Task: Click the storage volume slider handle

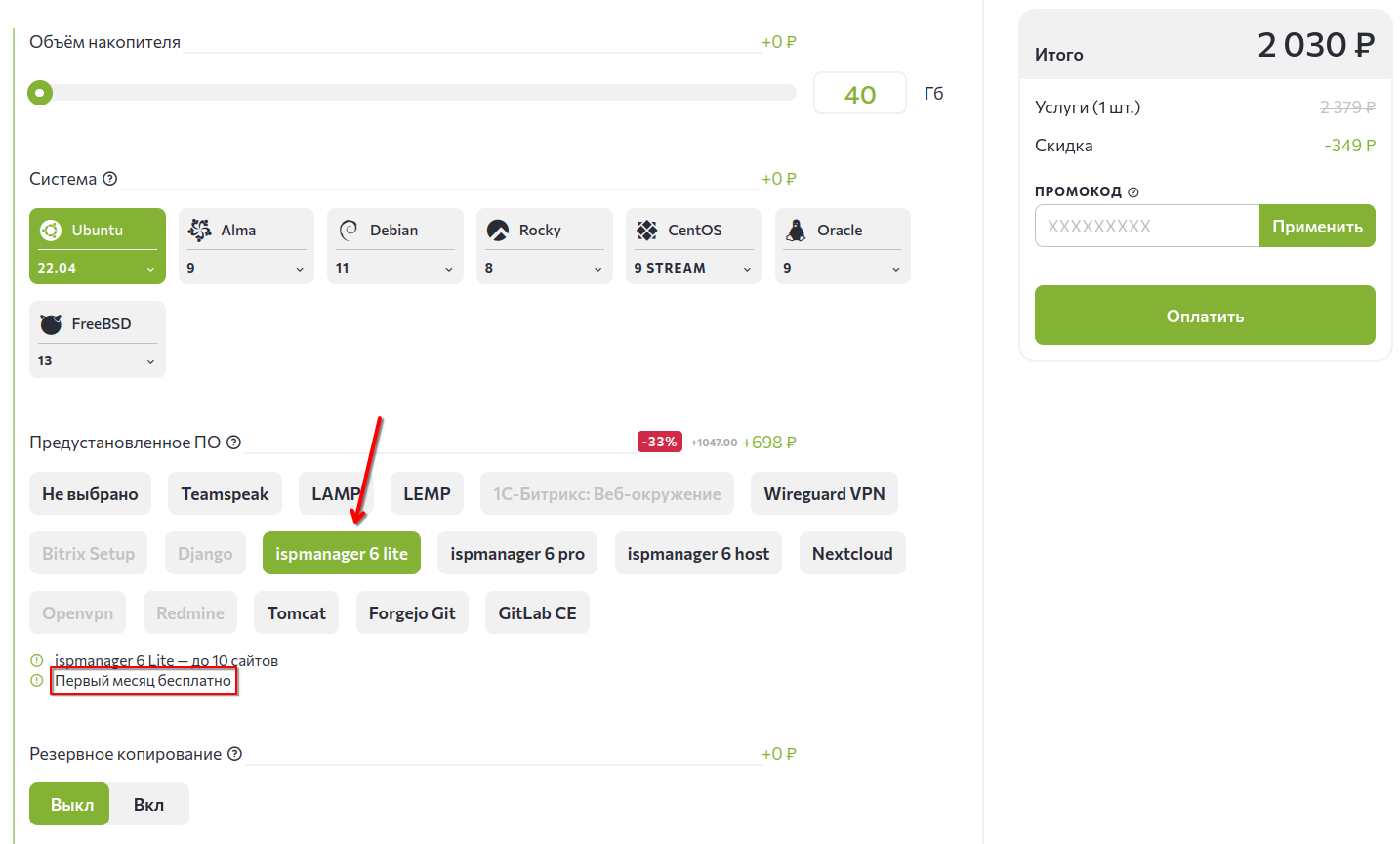Action: [x=40, y=93]
